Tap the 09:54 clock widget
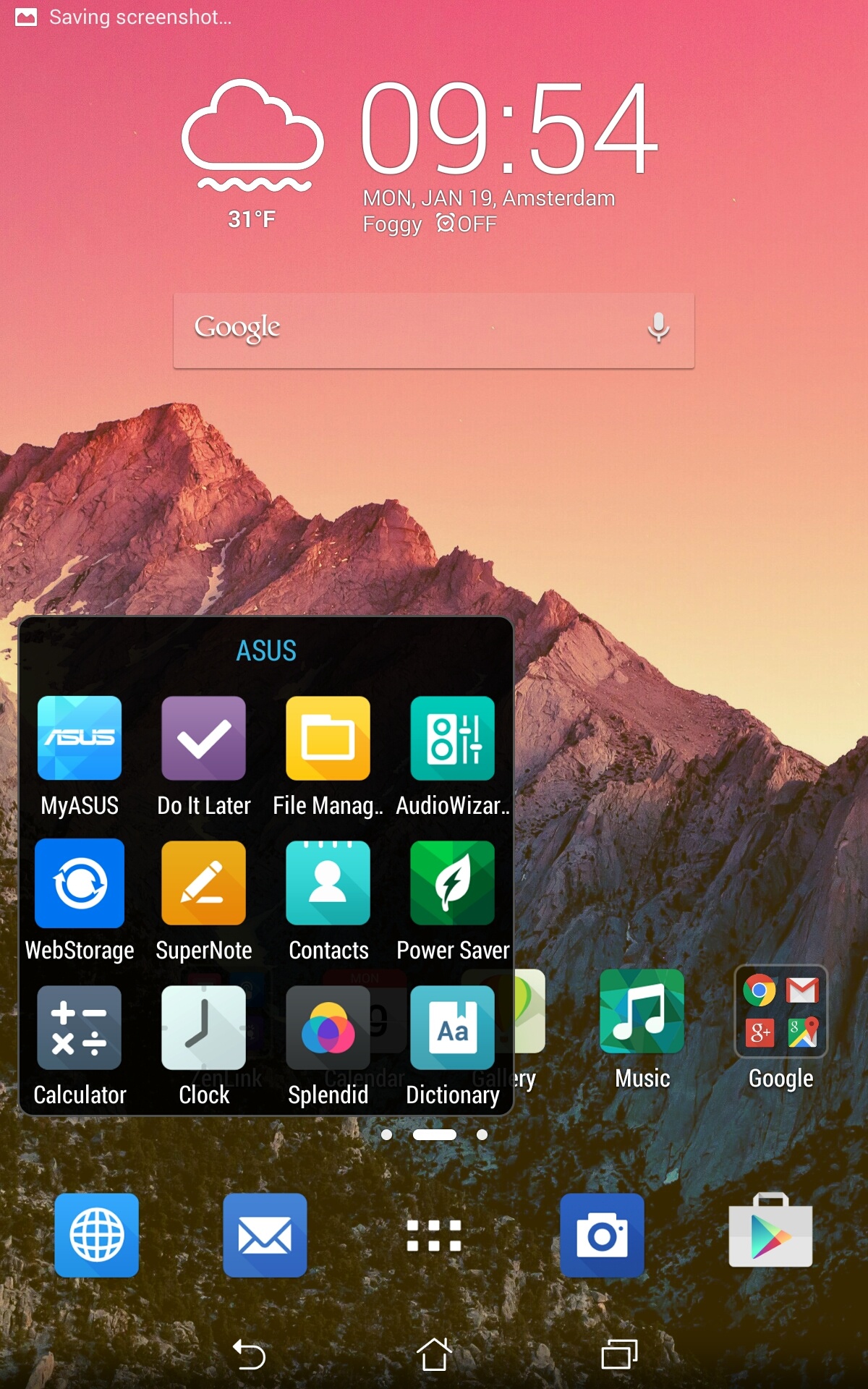The image size is (868, 1389). pos(509,128)
